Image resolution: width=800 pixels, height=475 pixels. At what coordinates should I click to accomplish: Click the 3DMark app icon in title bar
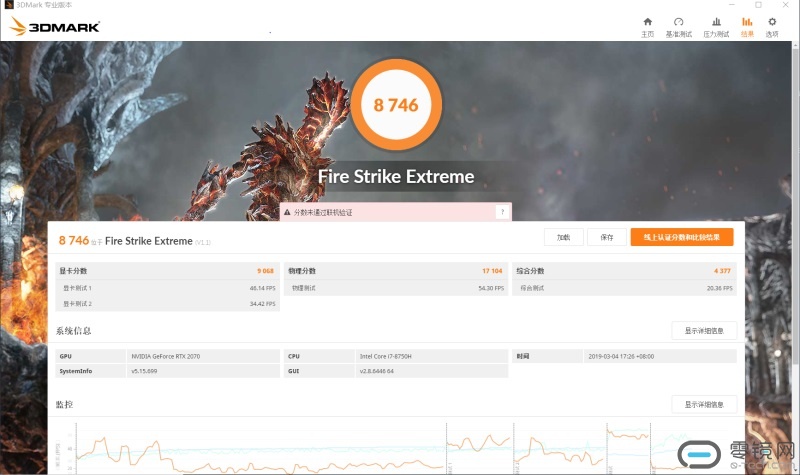click(9, 5)
